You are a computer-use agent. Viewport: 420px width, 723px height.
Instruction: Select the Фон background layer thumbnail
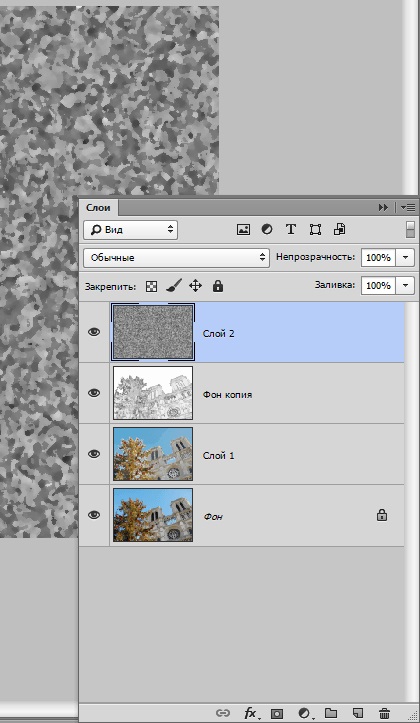pos(153,515)
